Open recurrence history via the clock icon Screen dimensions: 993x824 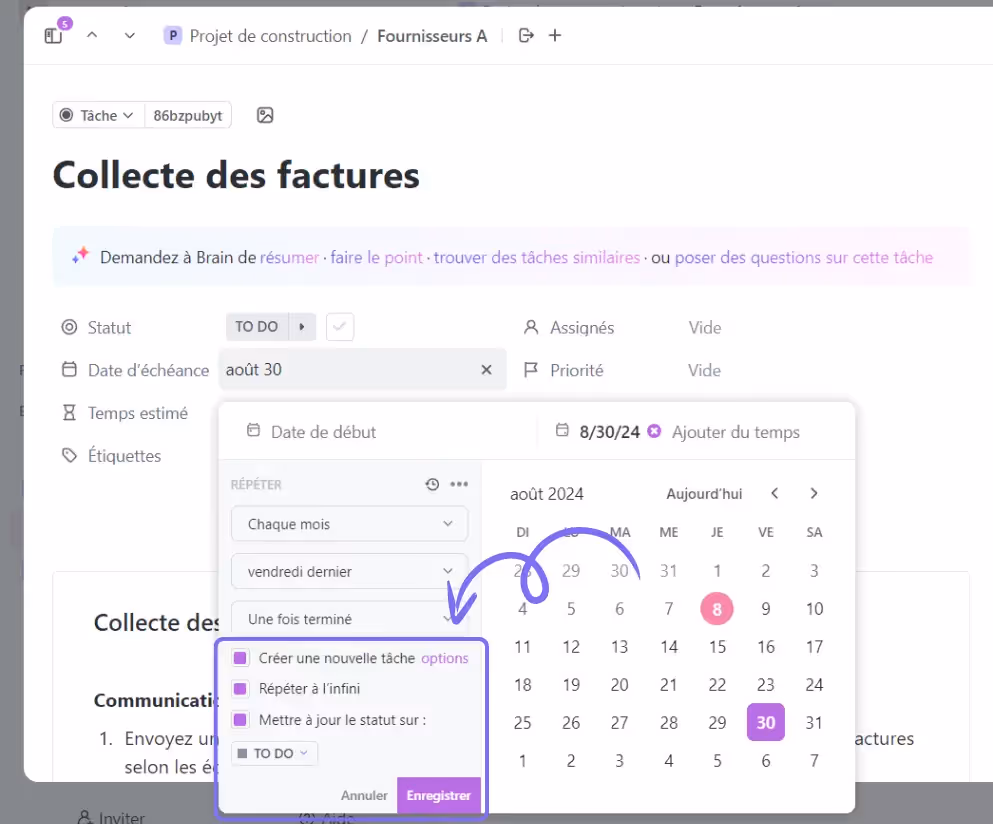coord(431,484)
